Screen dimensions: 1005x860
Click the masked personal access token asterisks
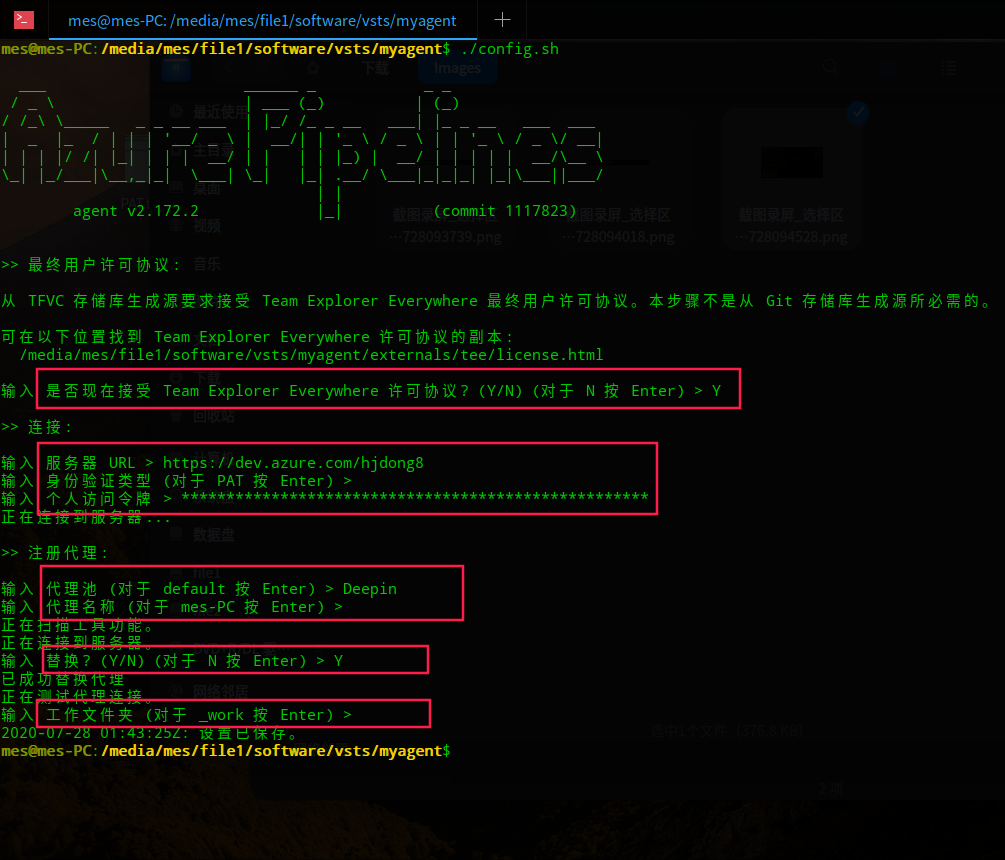pos(415,498)
